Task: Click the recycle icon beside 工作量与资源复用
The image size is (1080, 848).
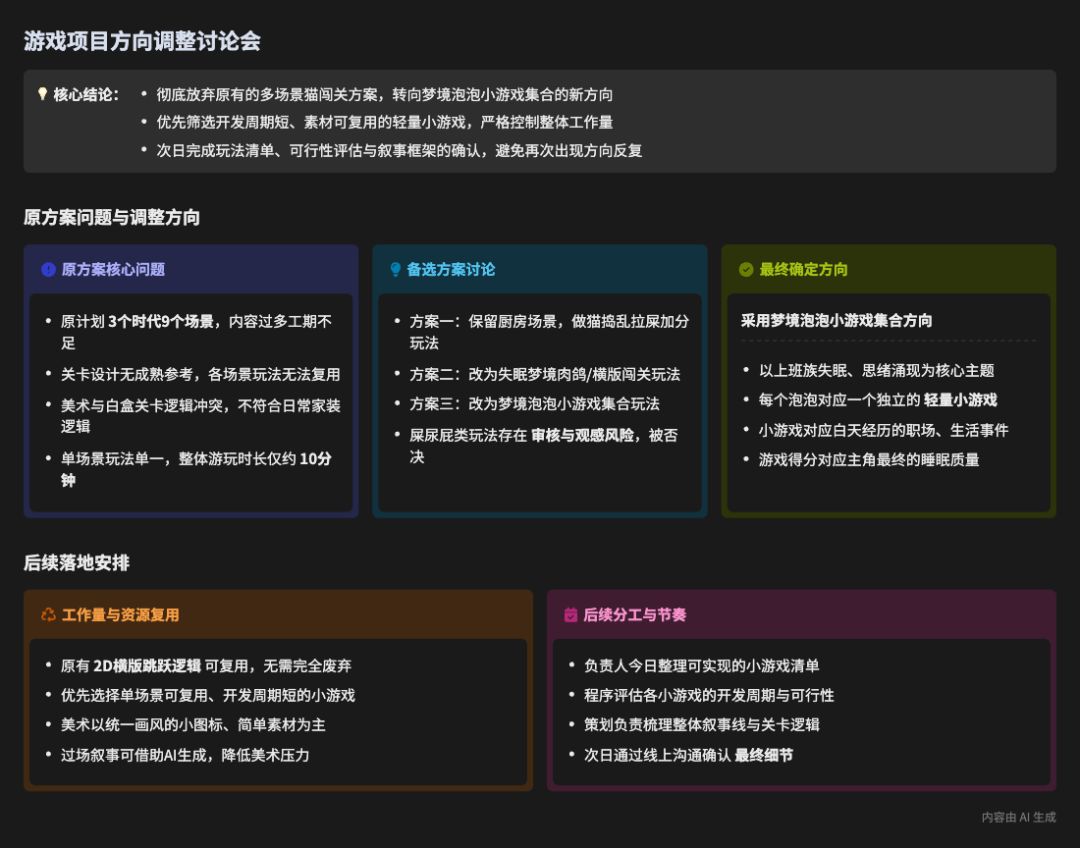Action: tap(48, 614)
